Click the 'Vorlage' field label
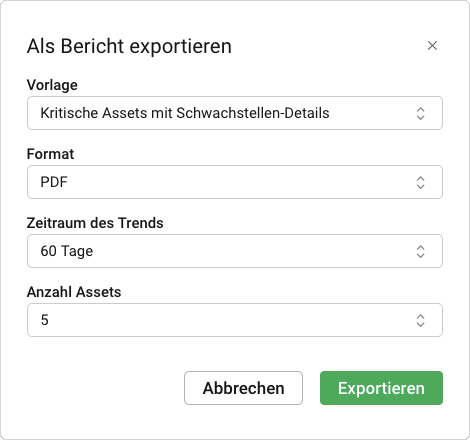 52,85
